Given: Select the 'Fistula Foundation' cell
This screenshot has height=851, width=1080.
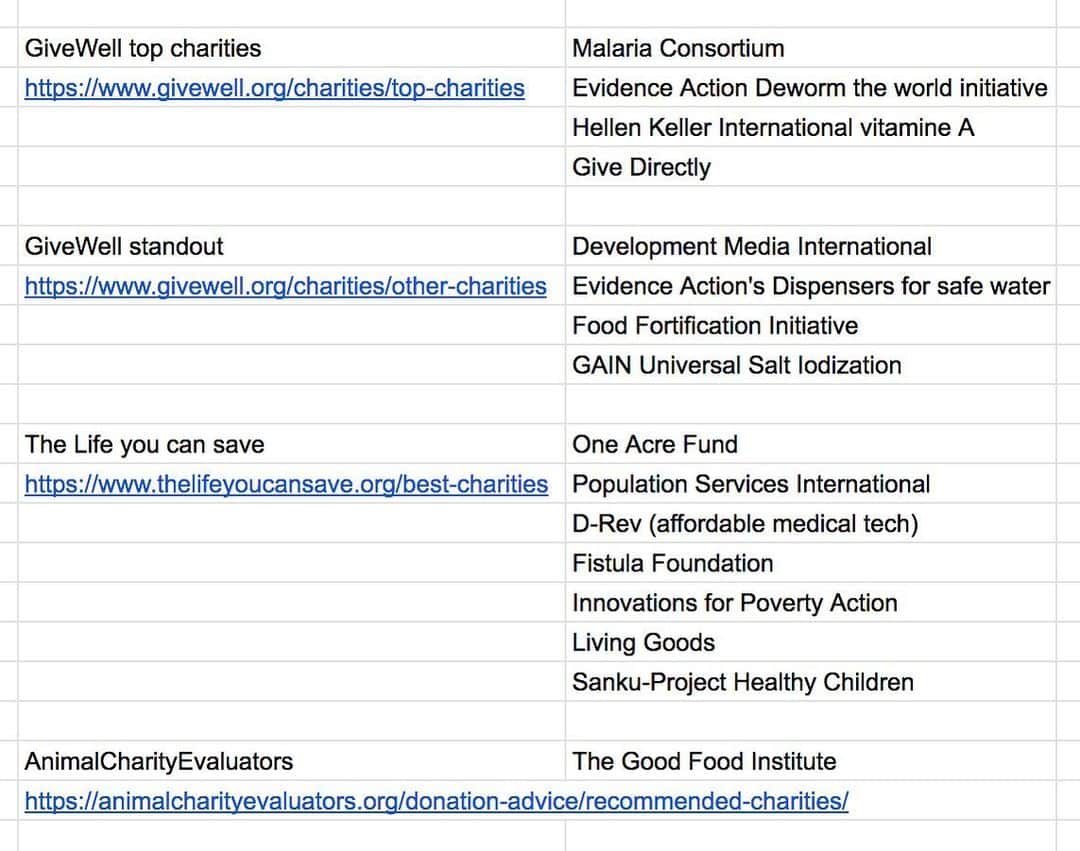Looking at the screenshot, I should coord(811,563).
